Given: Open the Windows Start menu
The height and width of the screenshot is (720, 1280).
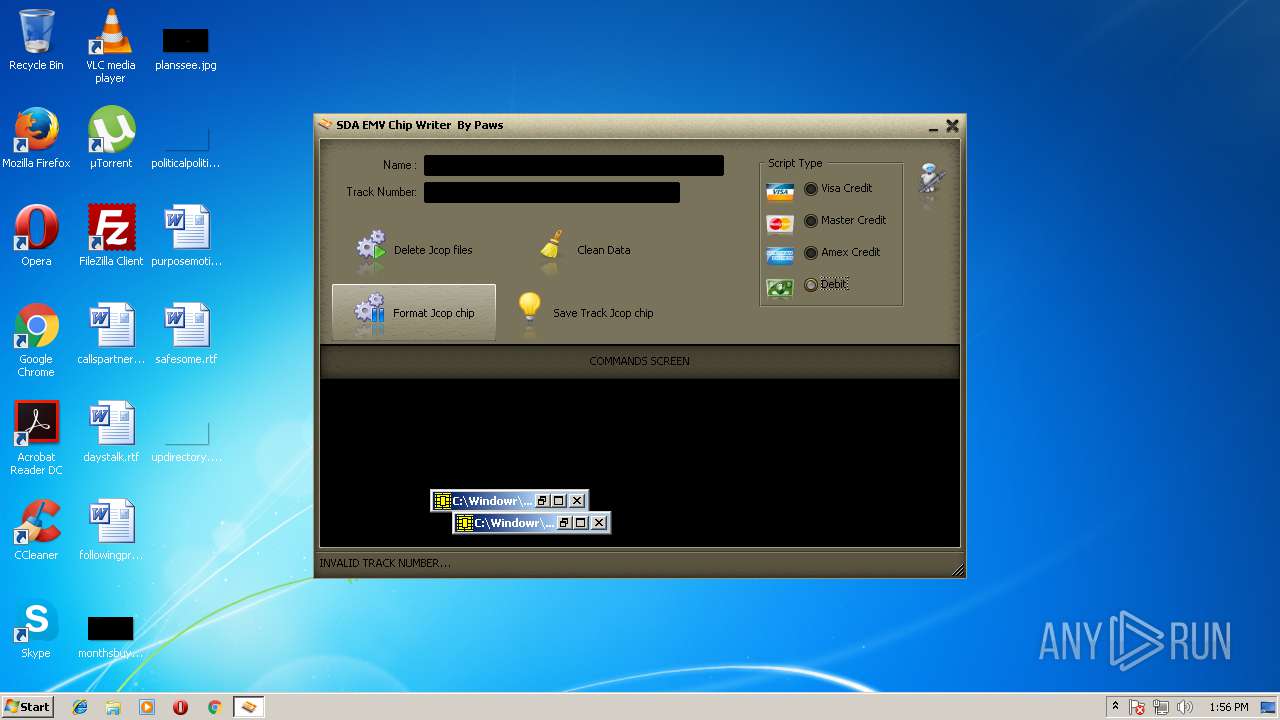Looking at the screenshot, I should 28,707.
